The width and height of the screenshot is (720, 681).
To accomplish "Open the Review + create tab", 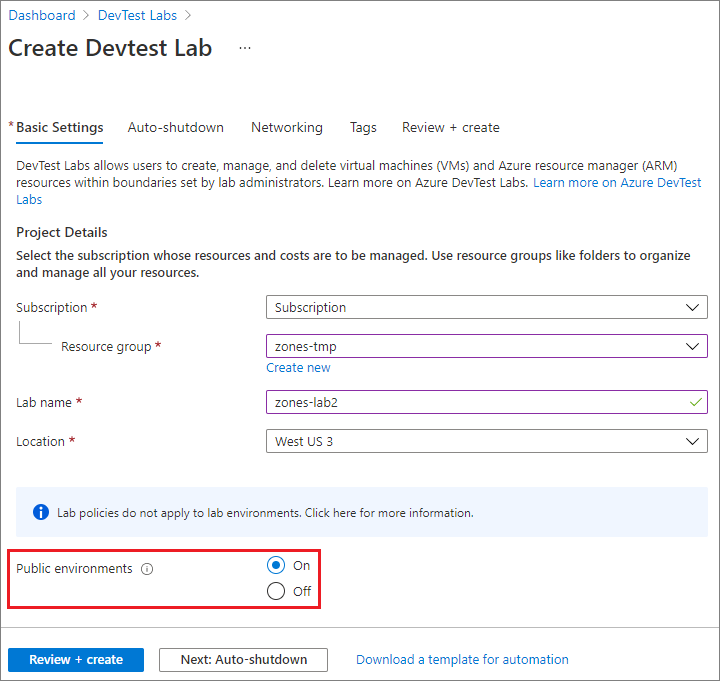I will point(451,127).
